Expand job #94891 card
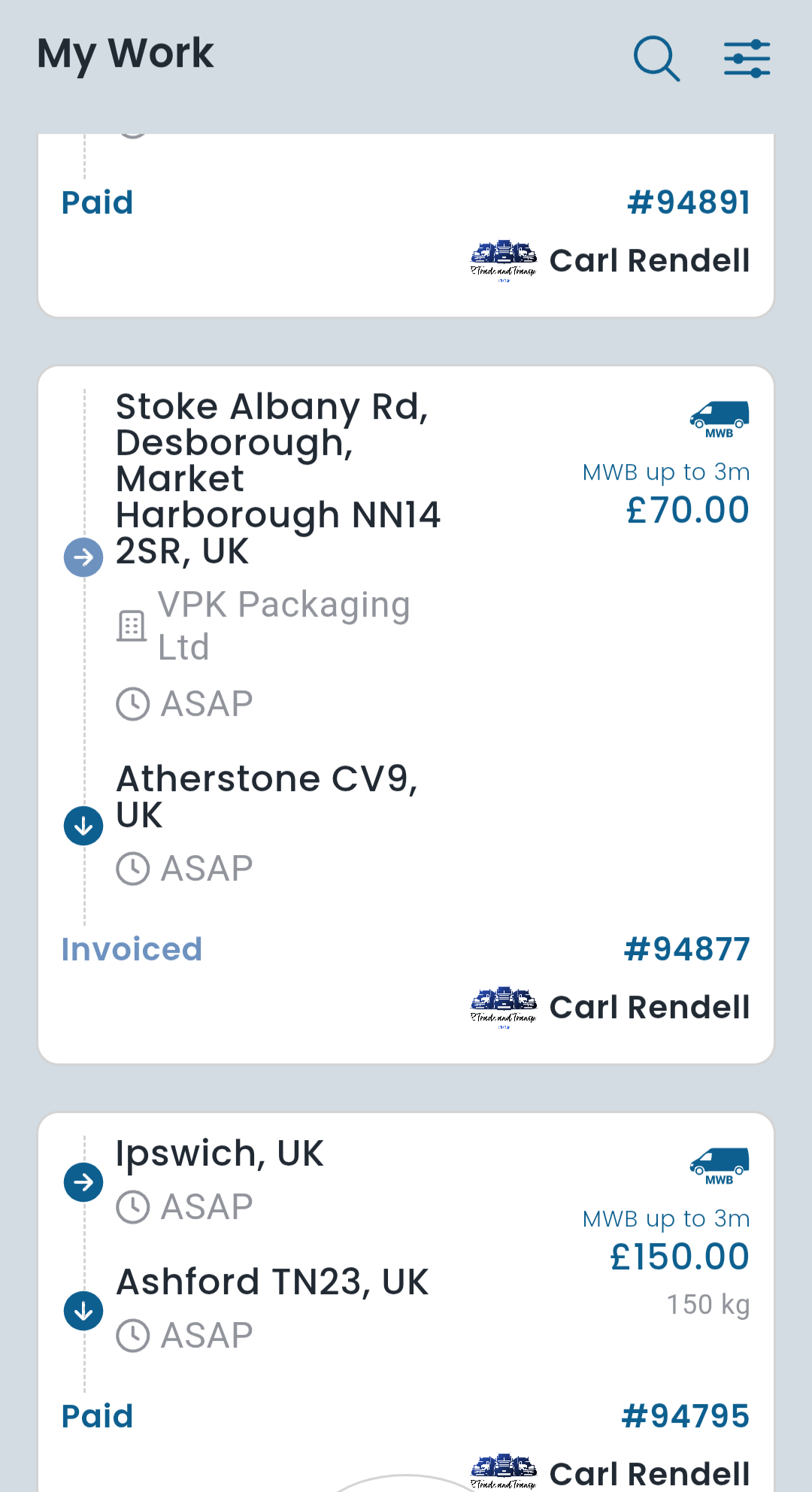This screenshot has height=1492, width=812. pos(406,226)
